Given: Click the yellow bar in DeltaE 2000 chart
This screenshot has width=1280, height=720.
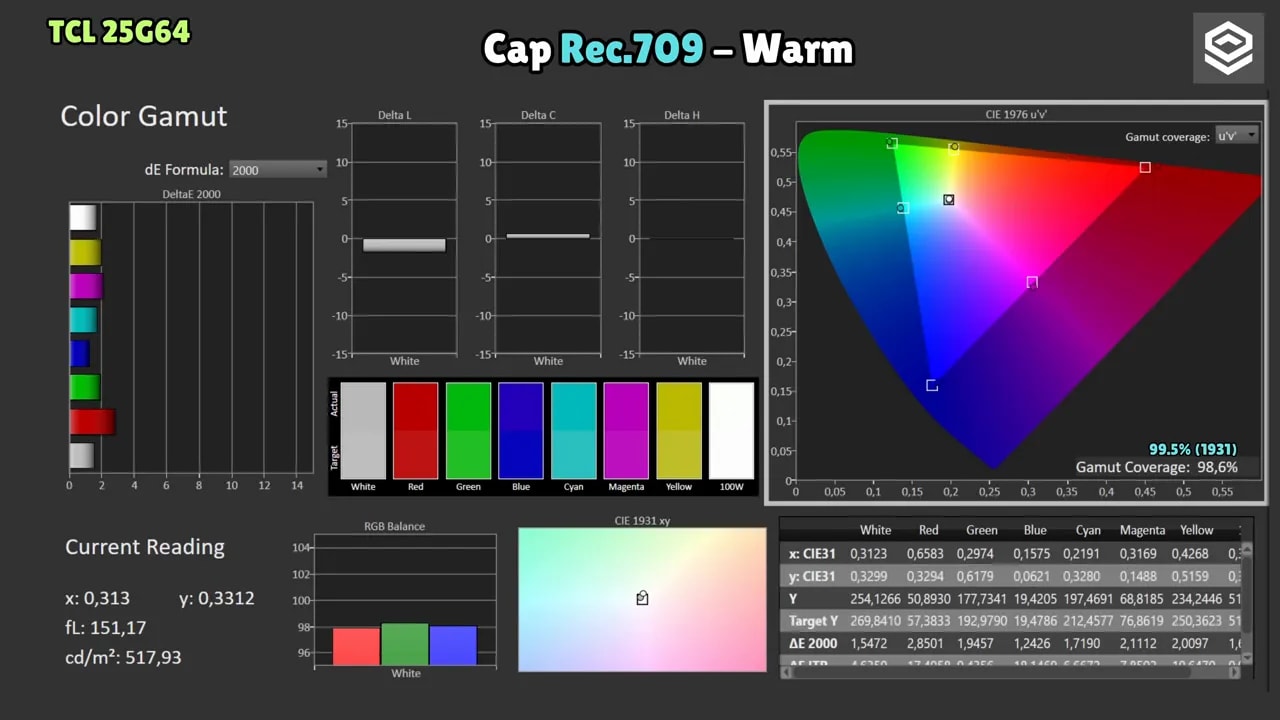Looking at the screenshot, I should (x=85, y=252).
